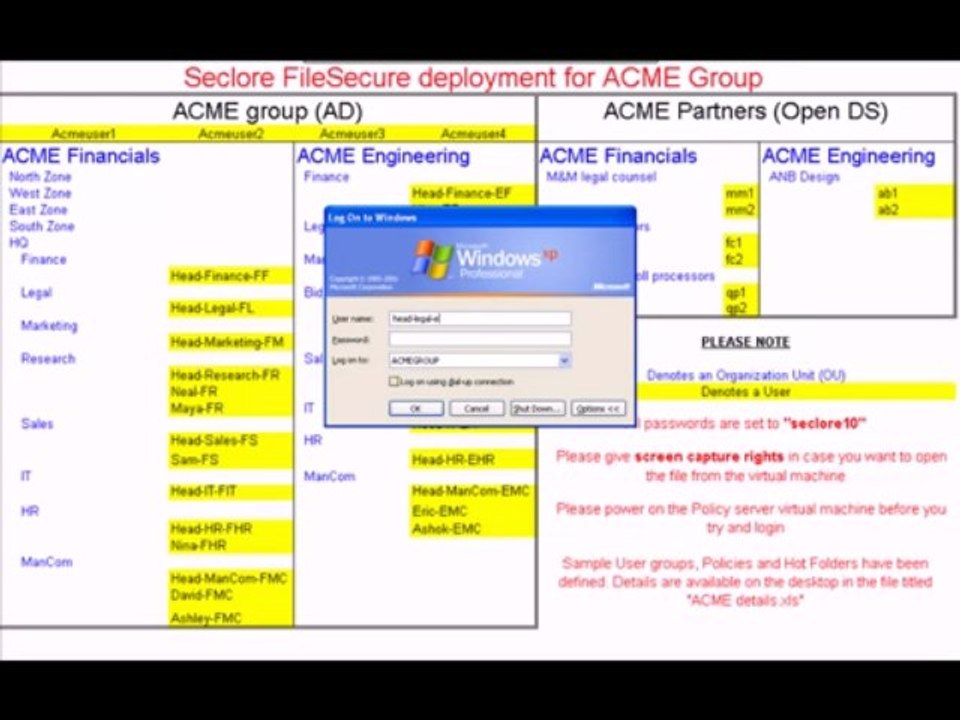Click Acmeuser3 in the yellow bar
960x720 pixels.
pos(352,133)
